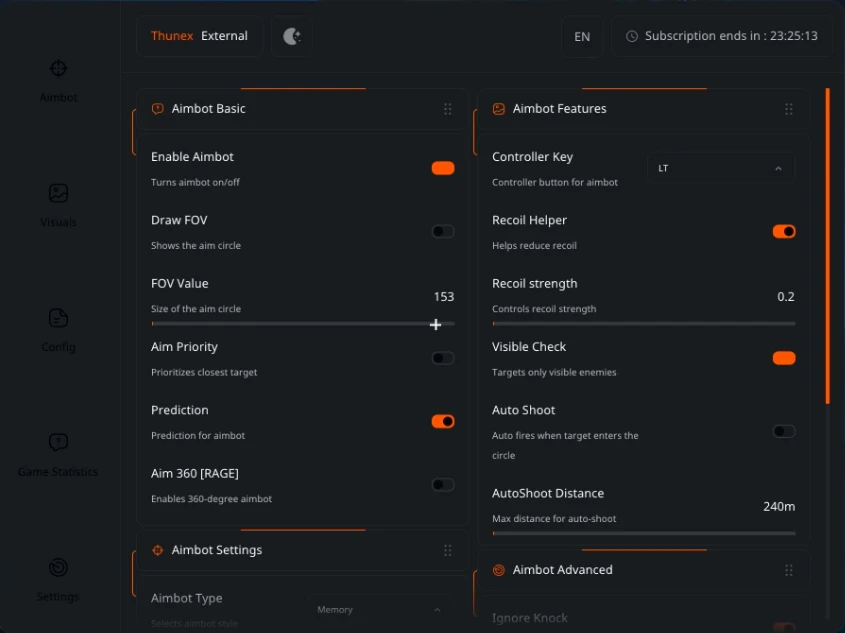Click the AutoShoot Distance slider track
The width and height of the screenshot is (845, 633).
coord(644,533)
